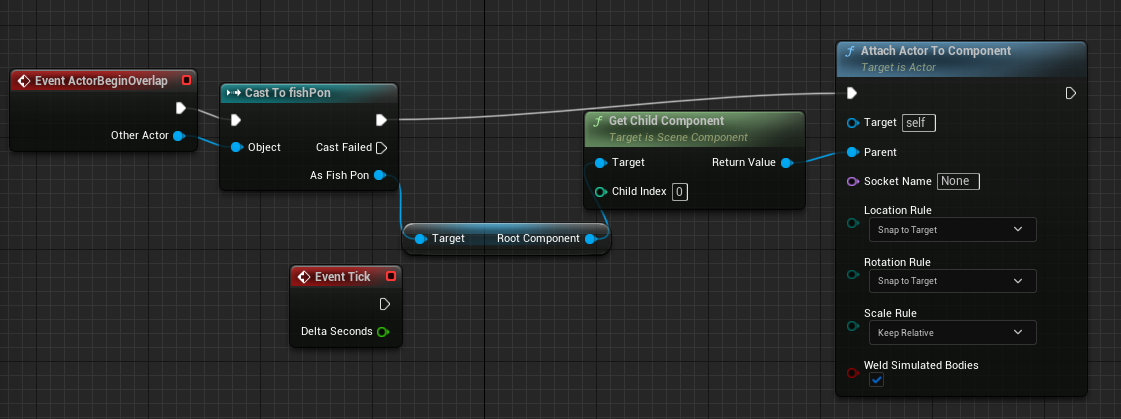
Task: Select the Attach Actor To Component header
Action: point(962,58)
